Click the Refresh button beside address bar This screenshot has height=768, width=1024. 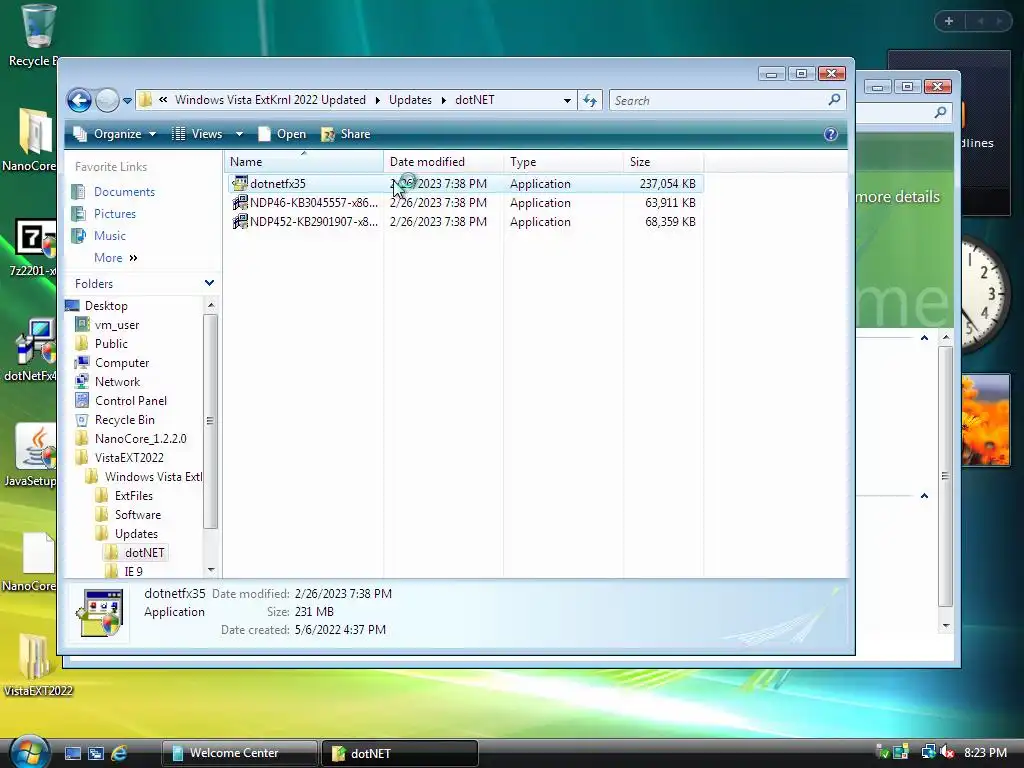590,101
